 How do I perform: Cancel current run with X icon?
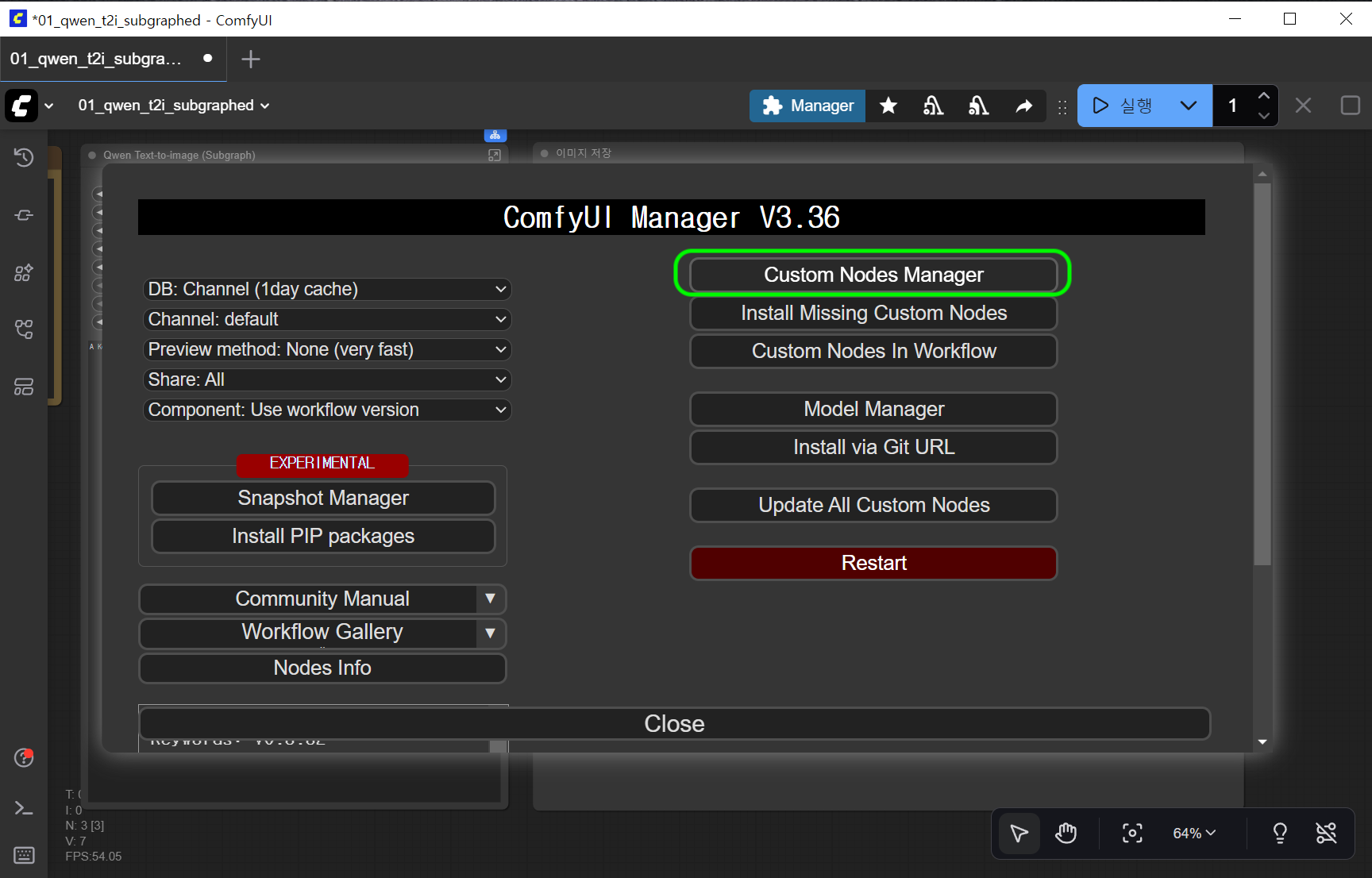1303,106
